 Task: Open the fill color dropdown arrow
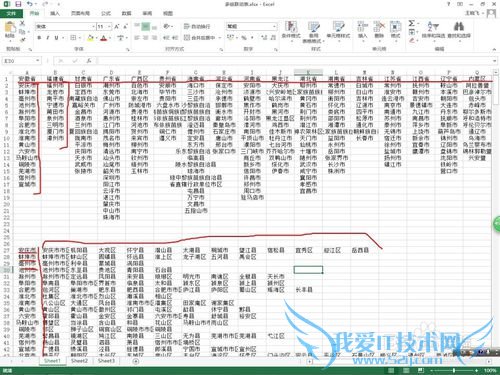click(96, 38)
